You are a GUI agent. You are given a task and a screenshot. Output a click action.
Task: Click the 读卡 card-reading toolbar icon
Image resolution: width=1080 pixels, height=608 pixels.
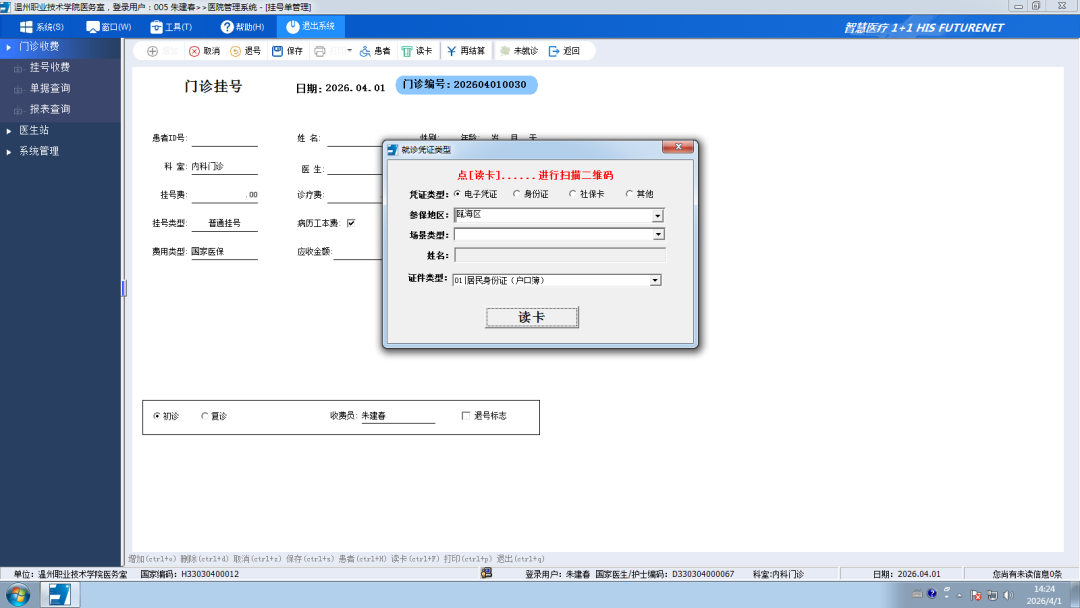pyautogui.click(x=415, y=50)
